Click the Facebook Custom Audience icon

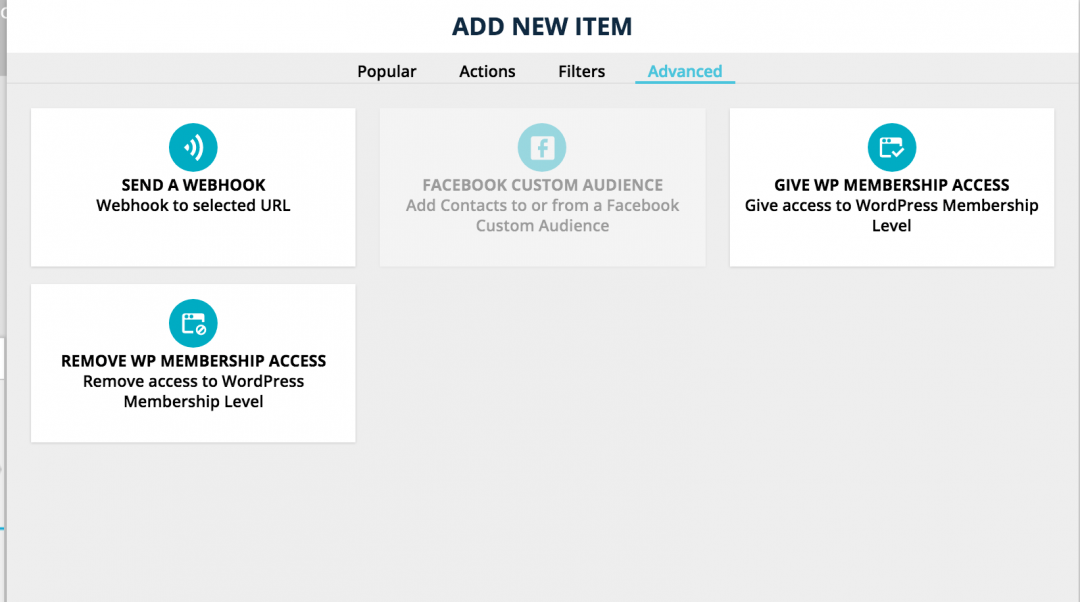(x=542, y=148)
